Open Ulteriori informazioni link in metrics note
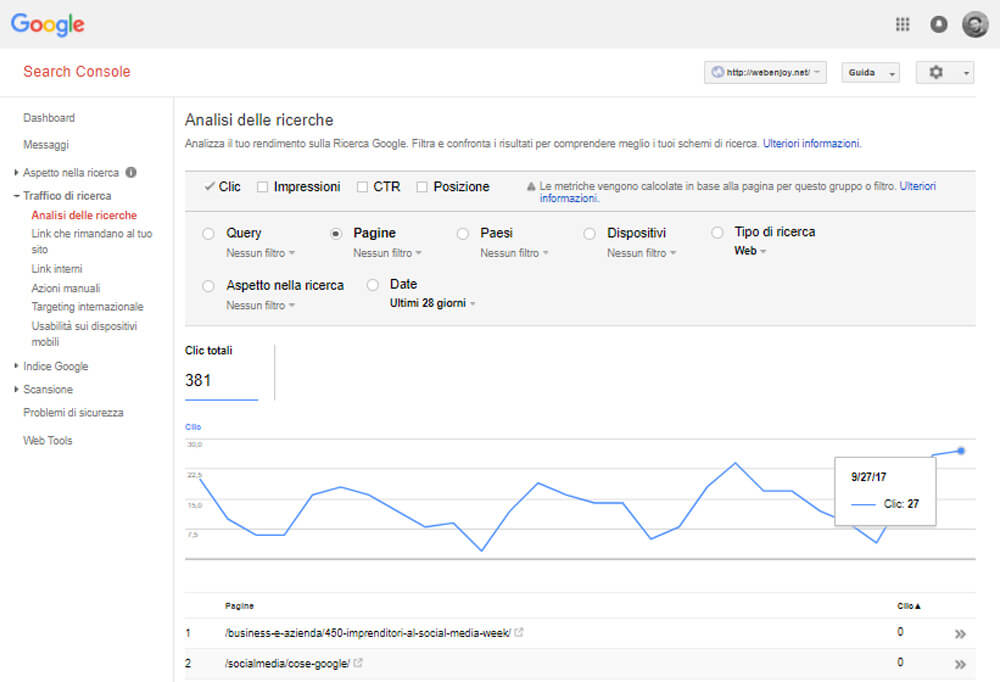The width and height of the screenshot is (1000, 682). (738, 192)
